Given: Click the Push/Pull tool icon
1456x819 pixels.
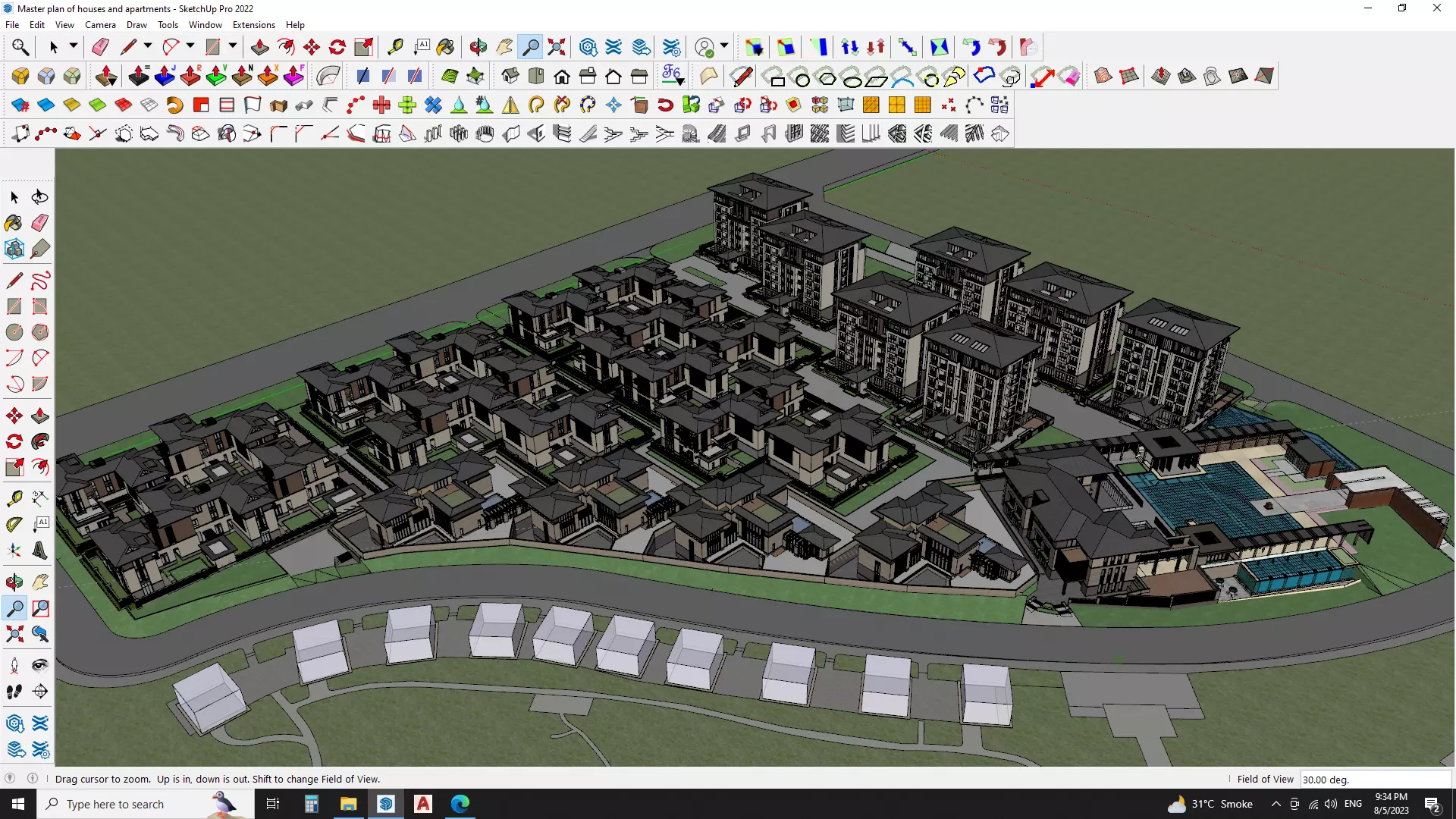Looking at the screenshot, I should click(x=259, y=47).
